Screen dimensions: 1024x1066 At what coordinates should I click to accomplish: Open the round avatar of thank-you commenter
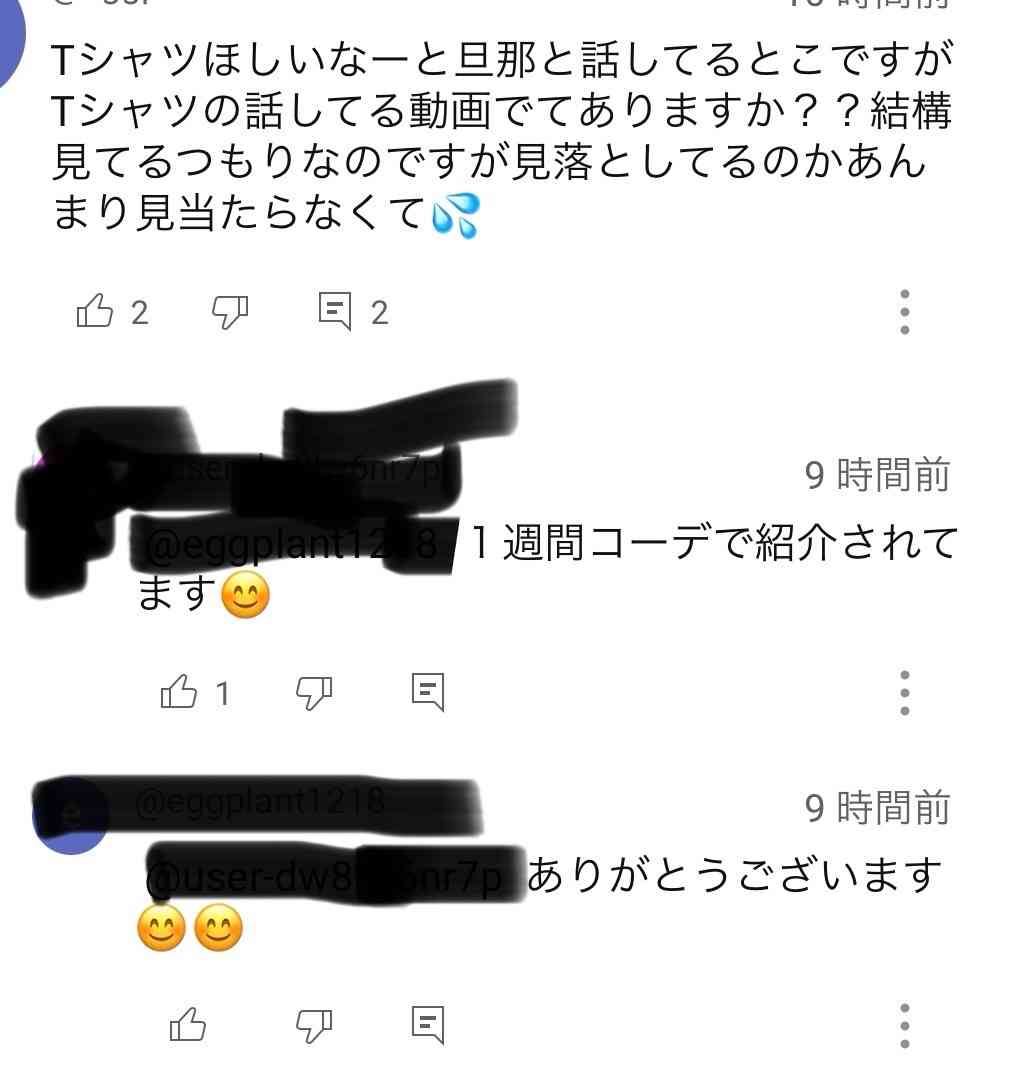(71, 816)
